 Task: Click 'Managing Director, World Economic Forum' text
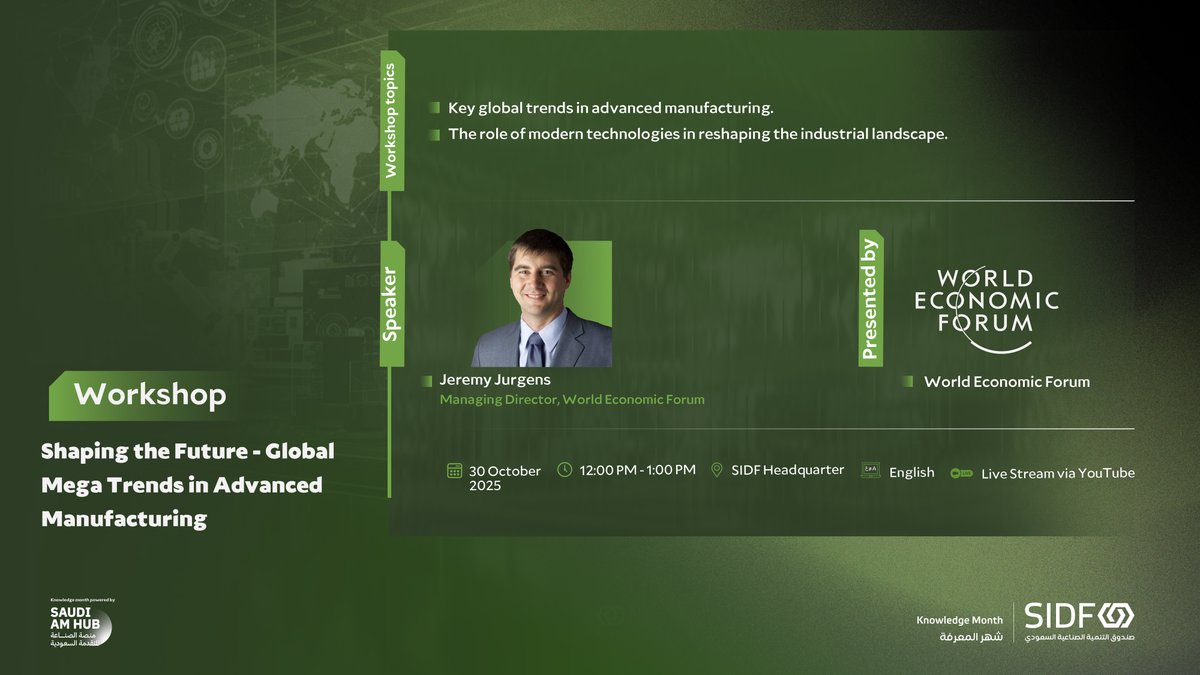pyautogui.click(x=572, y=399)
